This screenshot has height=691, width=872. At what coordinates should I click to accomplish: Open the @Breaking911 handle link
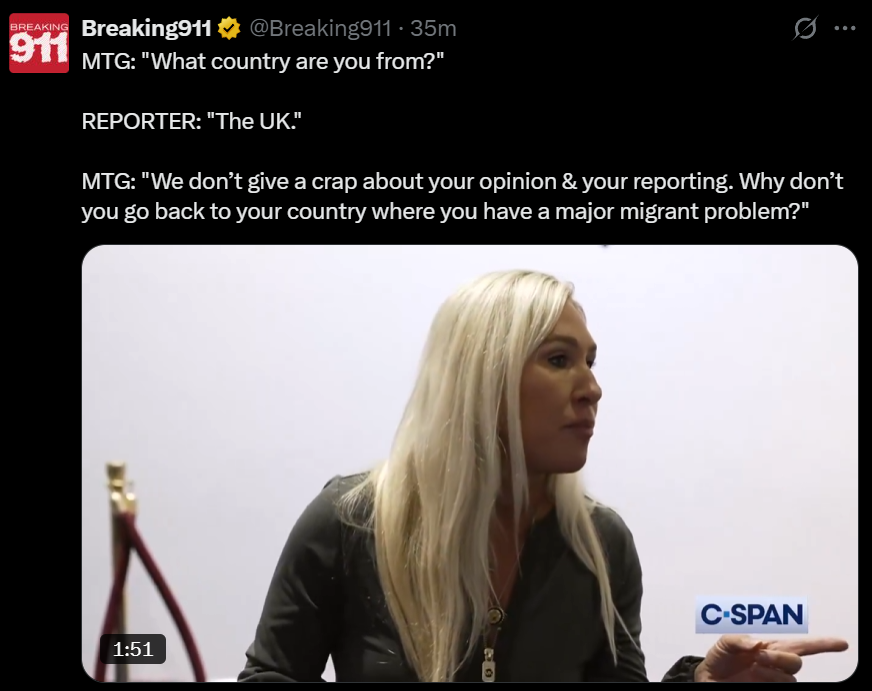(320, 28)
